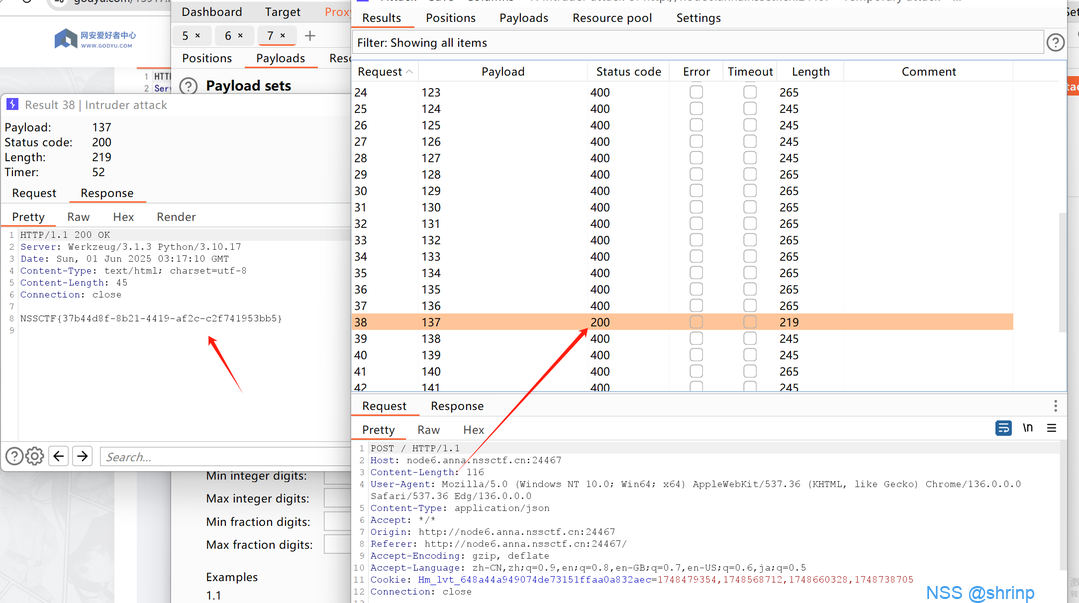Select result row with payload 140
1079x603 pixels.
coord(682,371)
